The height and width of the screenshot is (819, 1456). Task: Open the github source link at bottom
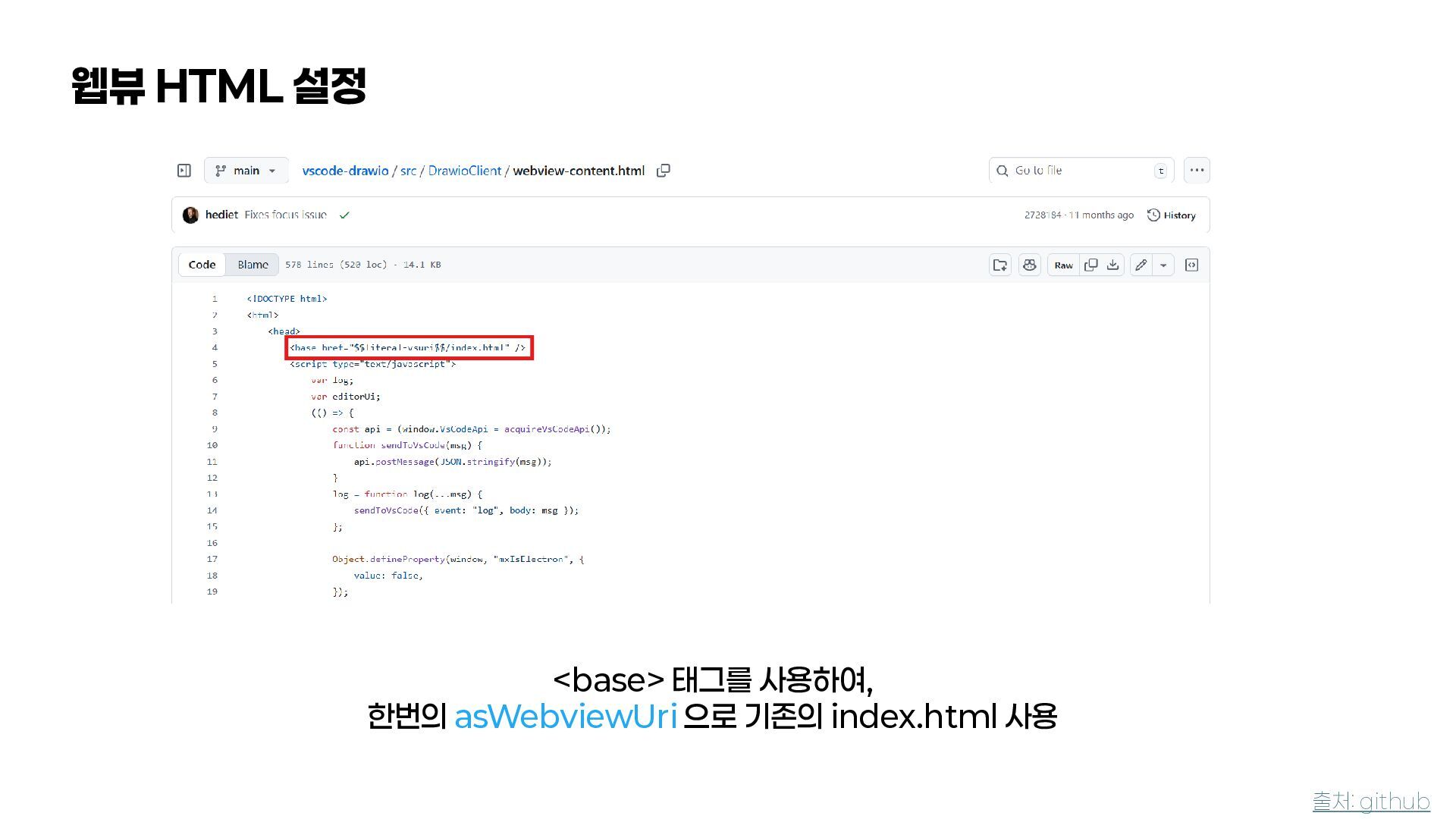[1371, 802]
